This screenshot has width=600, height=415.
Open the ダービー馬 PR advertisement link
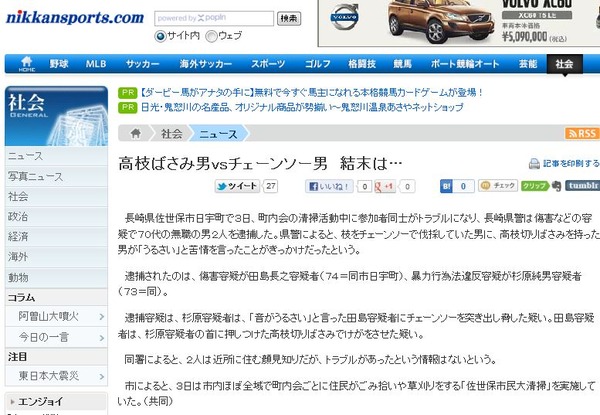tap(311, 93)
